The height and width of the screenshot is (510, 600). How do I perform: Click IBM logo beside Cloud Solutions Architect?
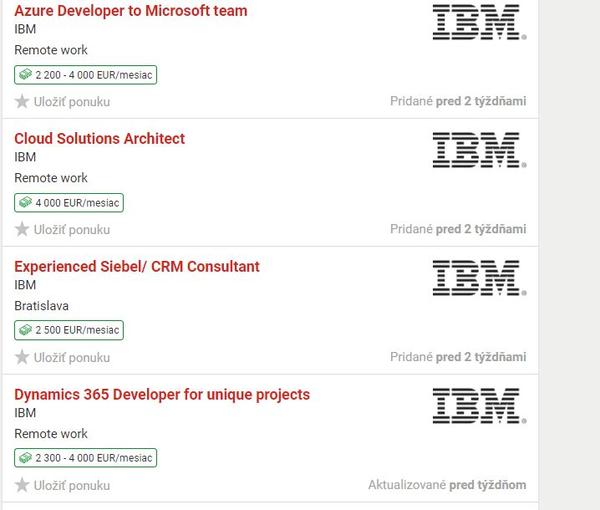pos(479,151)
